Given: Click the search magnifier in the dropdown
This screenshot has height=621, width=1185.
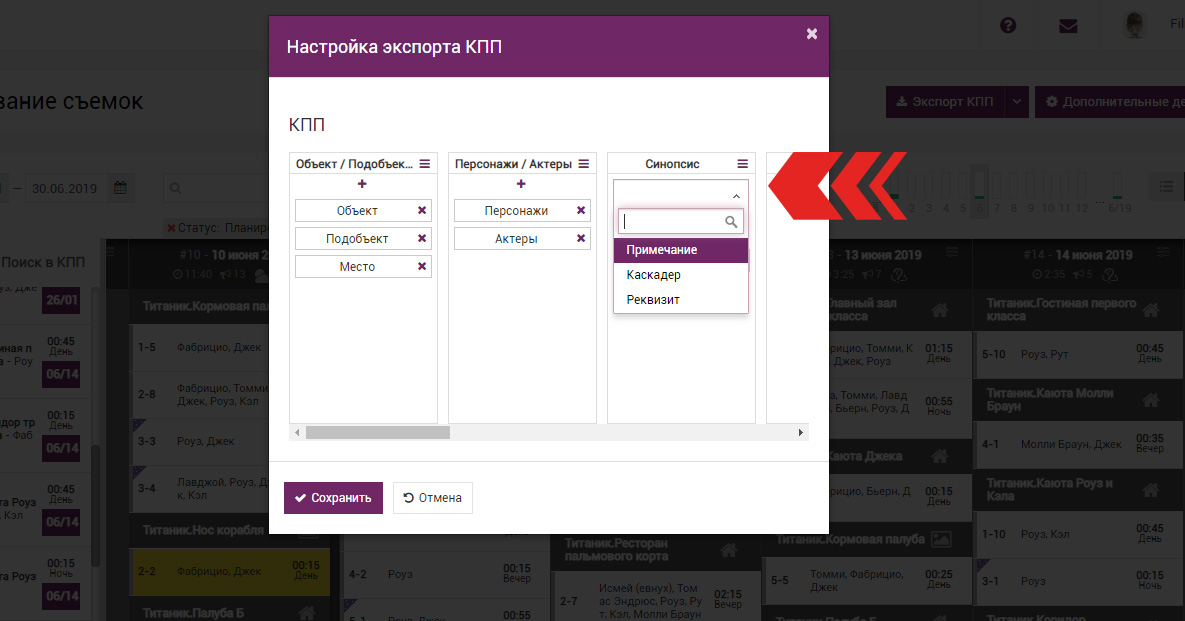Looking at the screenshot, I should [x=731, y=221].
